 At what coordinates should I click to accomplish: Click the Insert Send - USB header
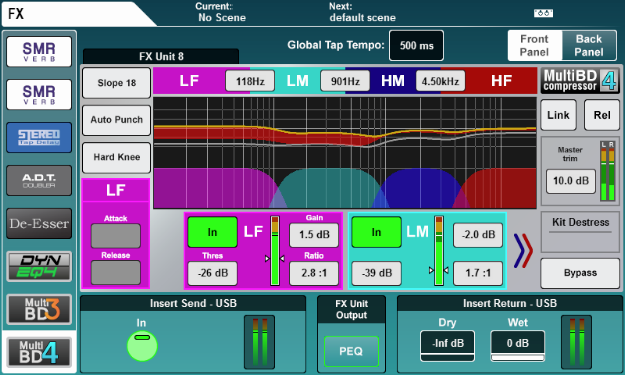[193, 304]
